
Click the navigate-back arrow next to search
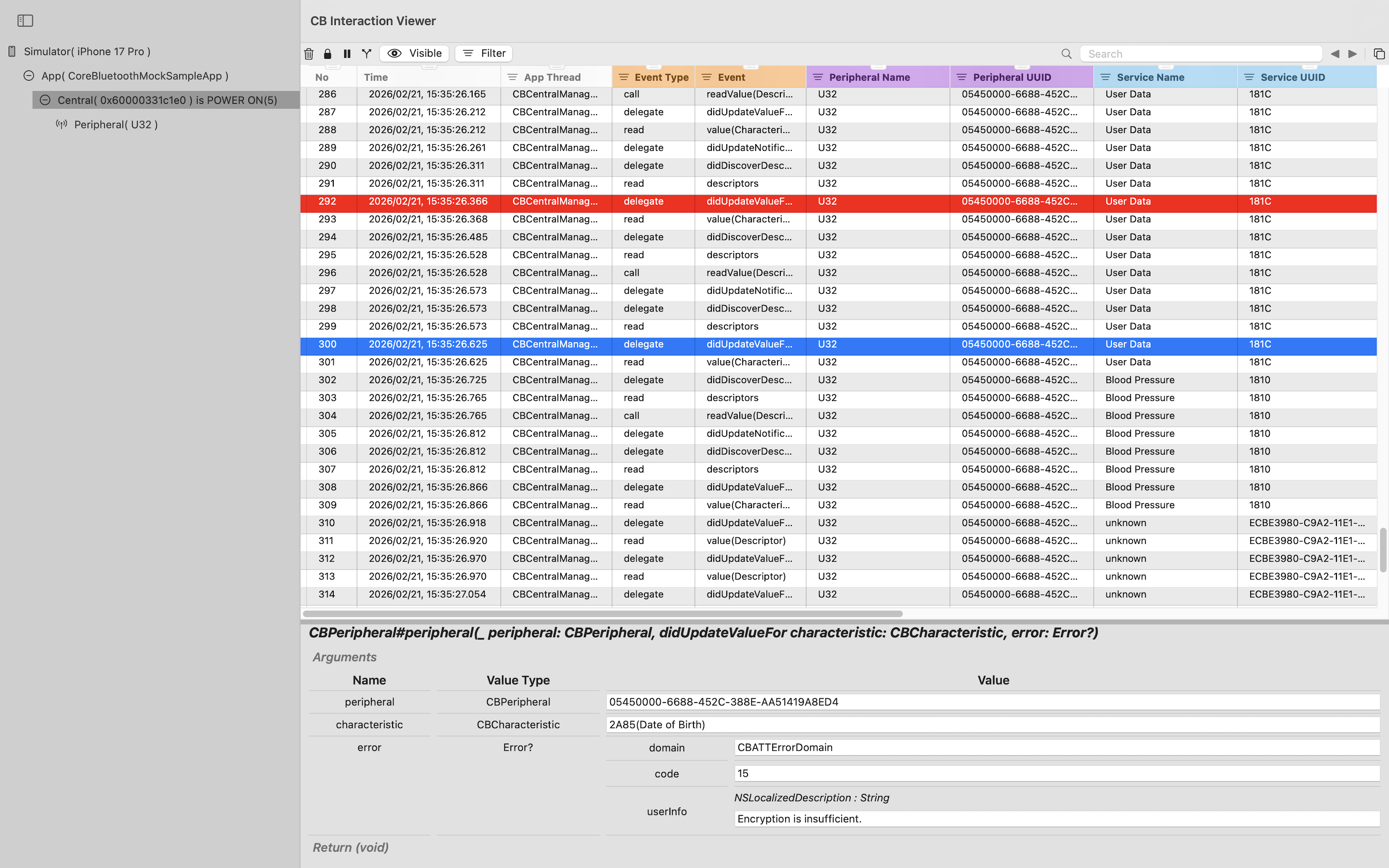point(1335,54)
